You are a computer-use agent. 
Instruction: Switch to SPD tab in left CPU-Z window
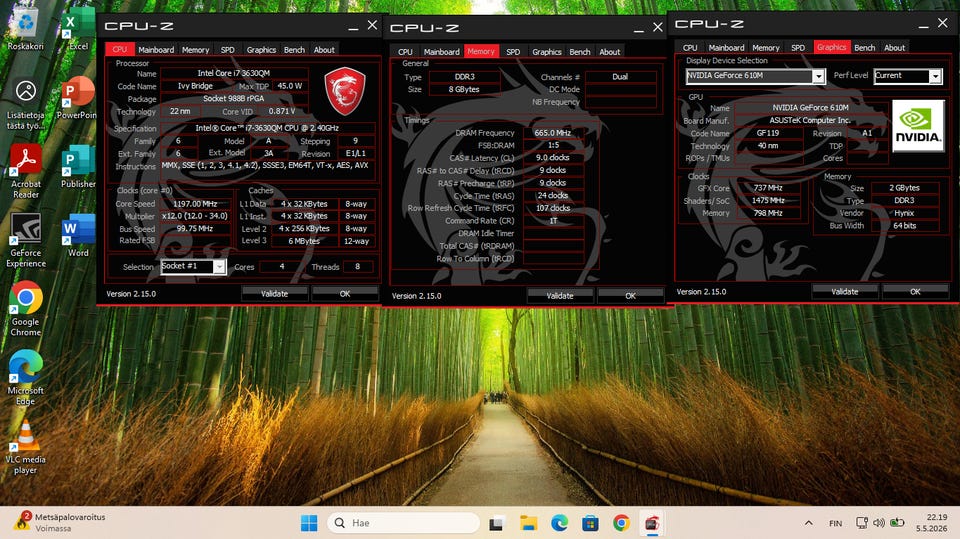coord(228,50)
